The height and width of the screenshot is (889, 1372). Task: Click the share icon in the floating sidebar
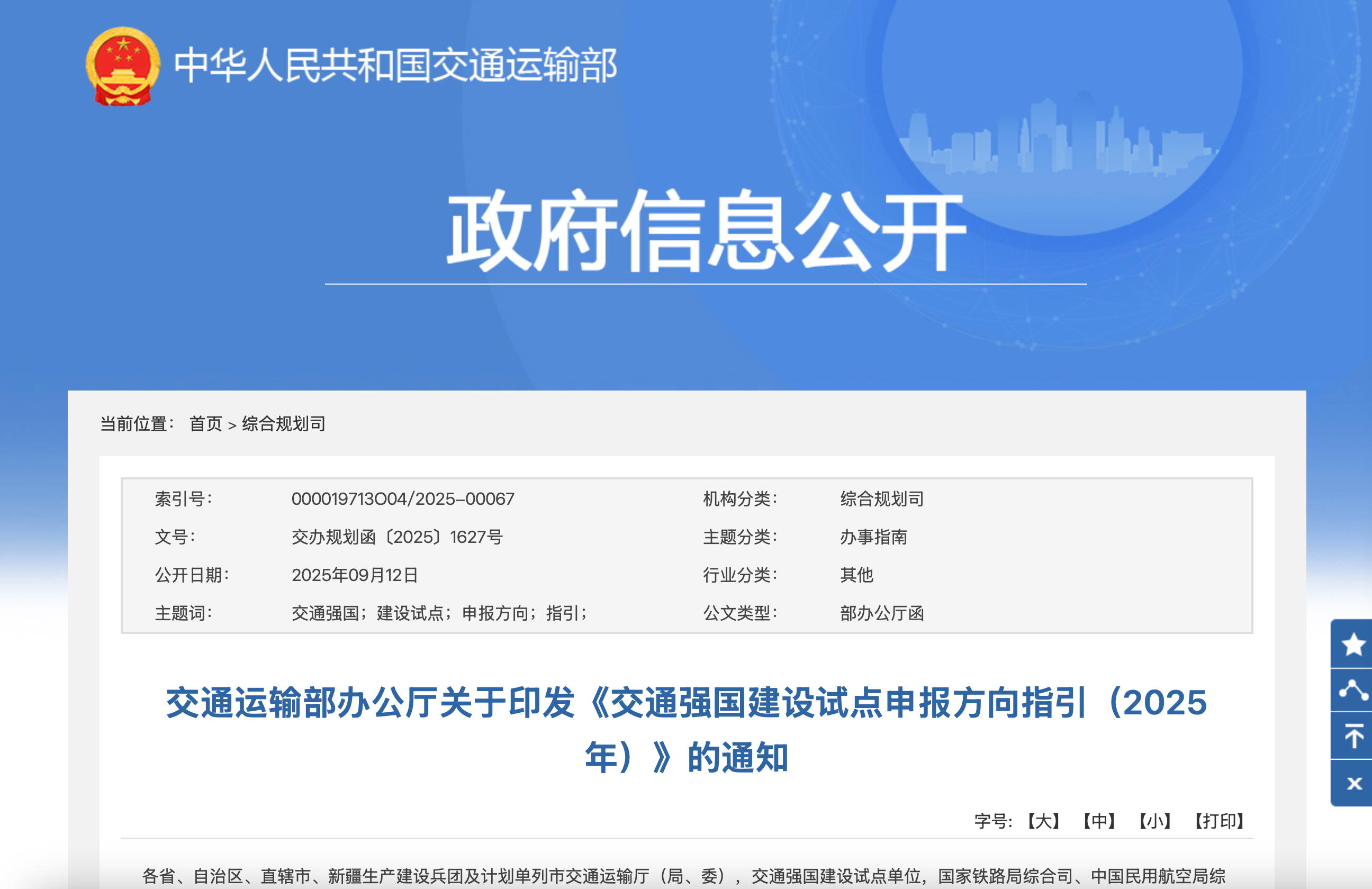(x=1352, y=690)
